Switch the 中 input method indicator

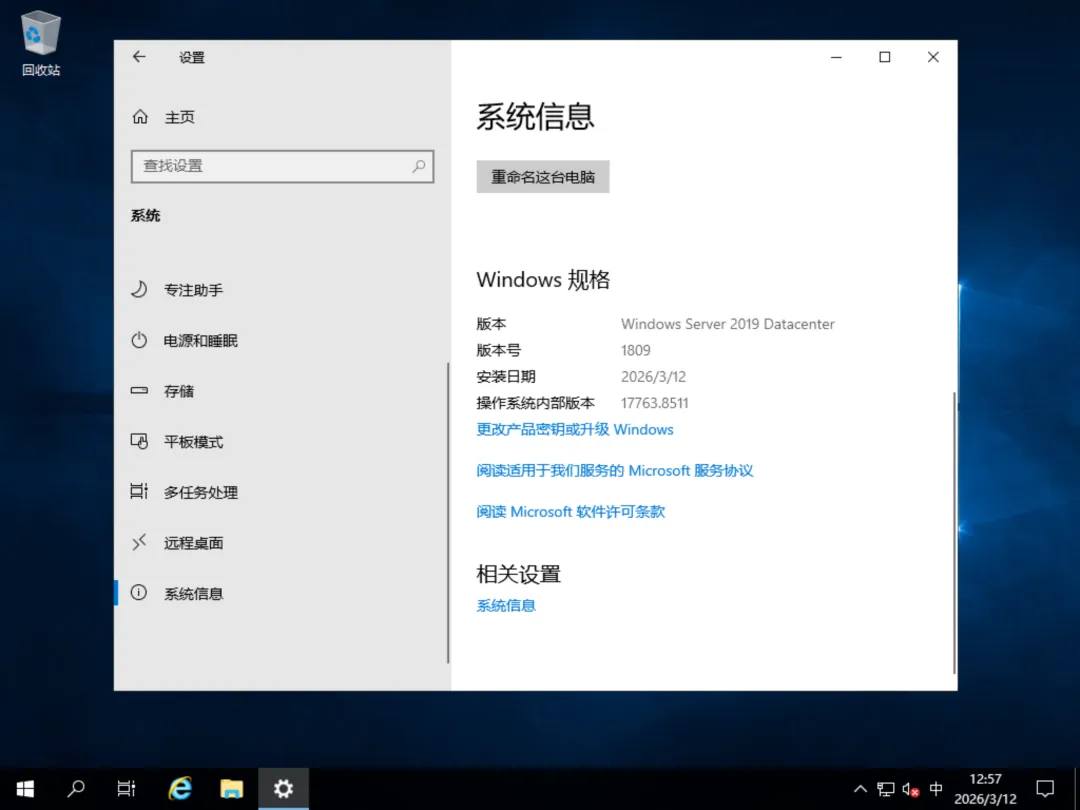coord(936,789)
